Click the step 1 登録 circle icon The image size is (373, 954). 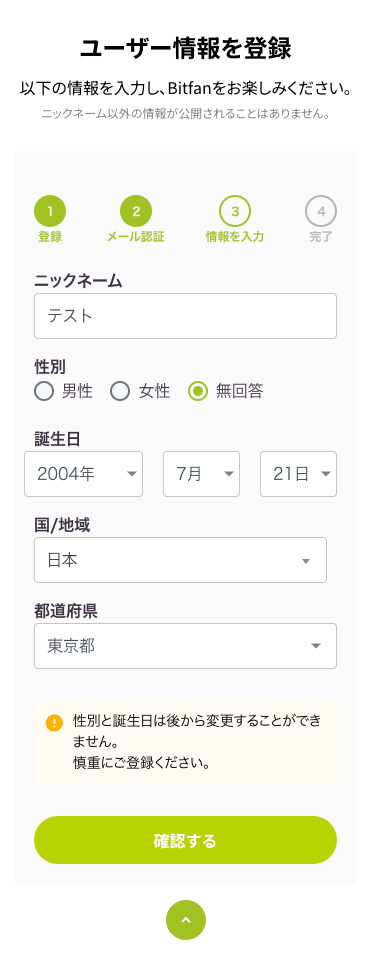pyautogui.click(x=50, y=212)
